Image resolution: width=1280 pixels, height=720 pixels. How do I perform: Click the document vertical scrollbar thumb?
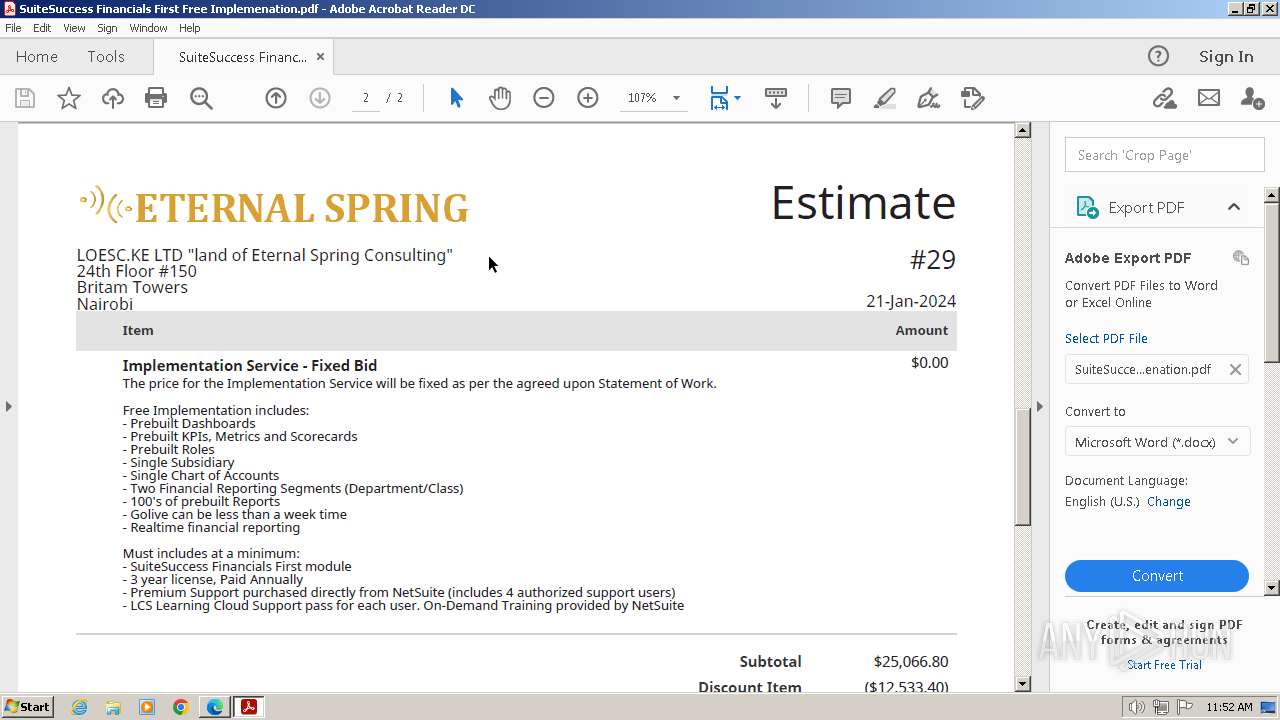click(1022, 467)
